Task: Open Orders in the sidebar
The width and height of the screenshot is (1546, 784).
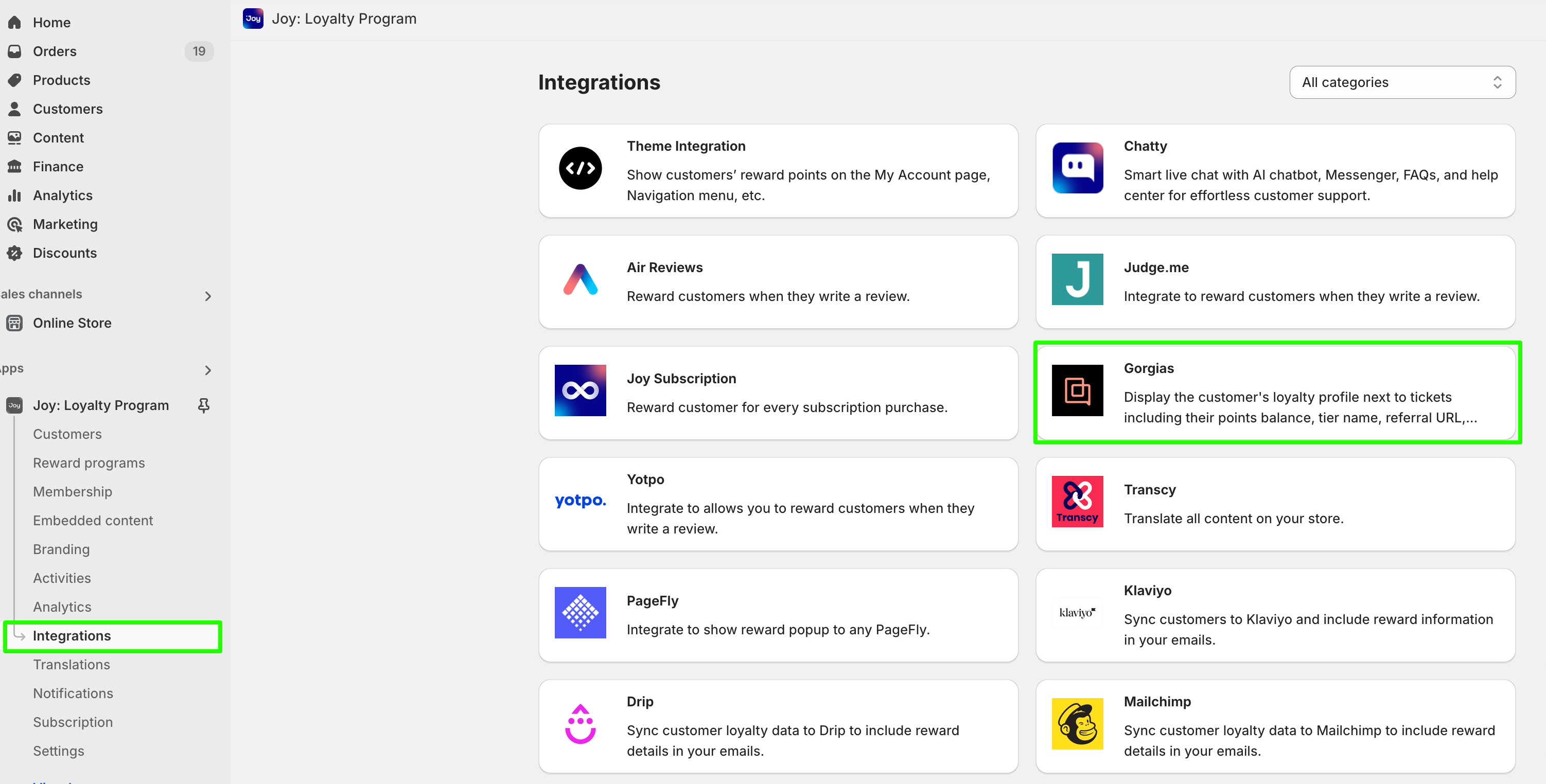Action: [55, 51]
